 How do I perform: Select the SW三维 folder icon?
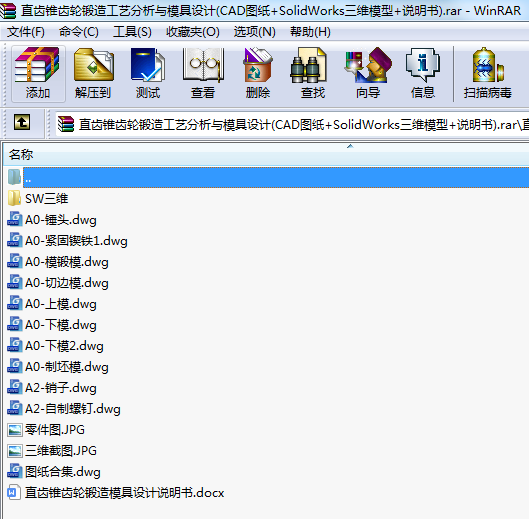14,198
